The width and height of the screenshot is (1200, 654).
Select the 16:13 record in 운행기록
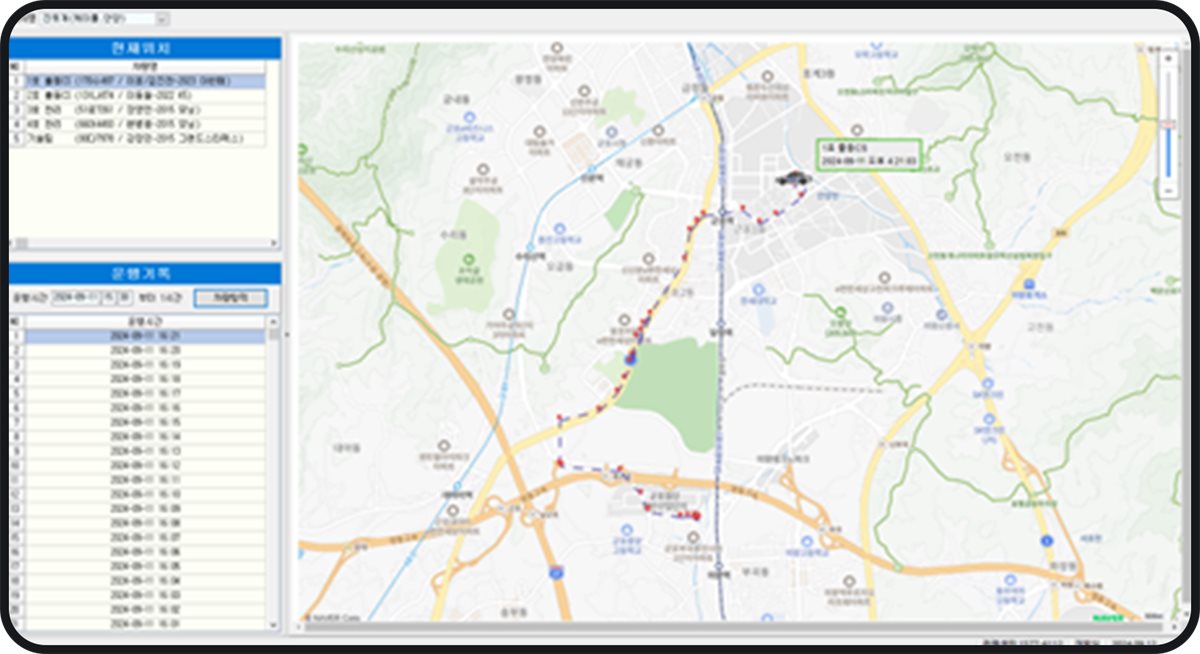[x=146, y=452]
